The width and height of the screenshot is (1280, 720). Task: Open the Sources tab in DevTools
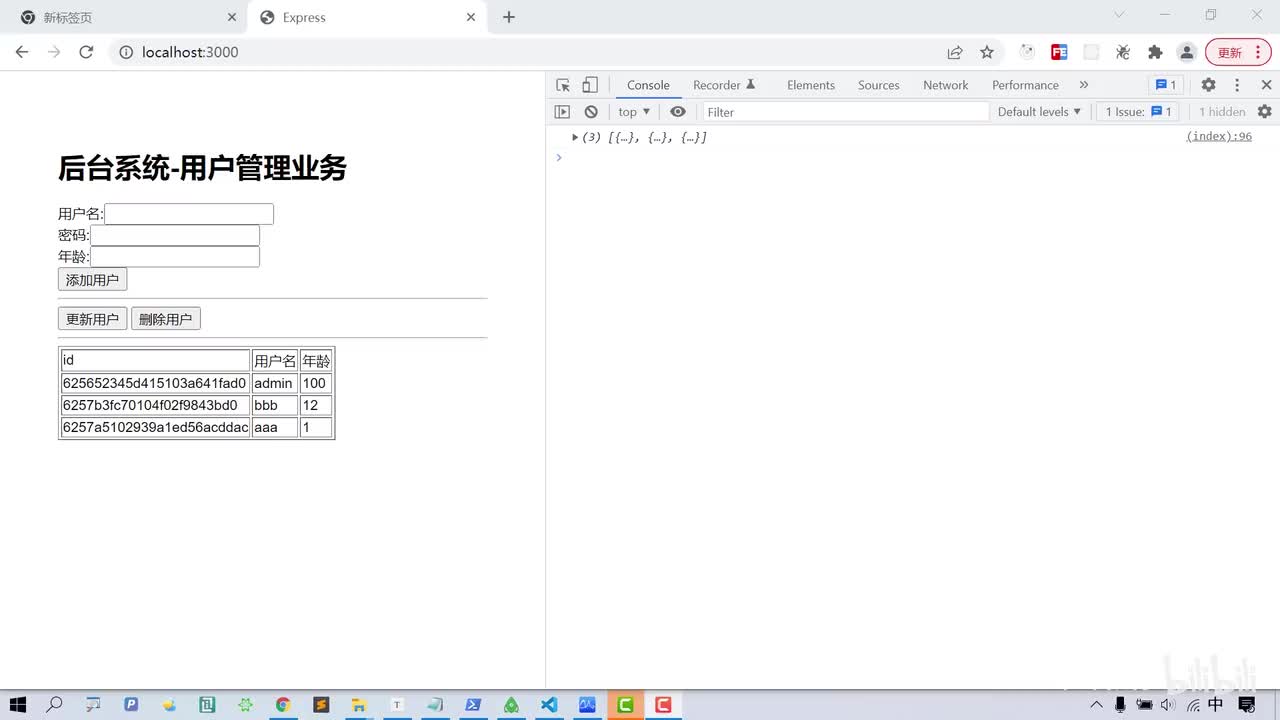pyautogui.click(x=879, y=85)
